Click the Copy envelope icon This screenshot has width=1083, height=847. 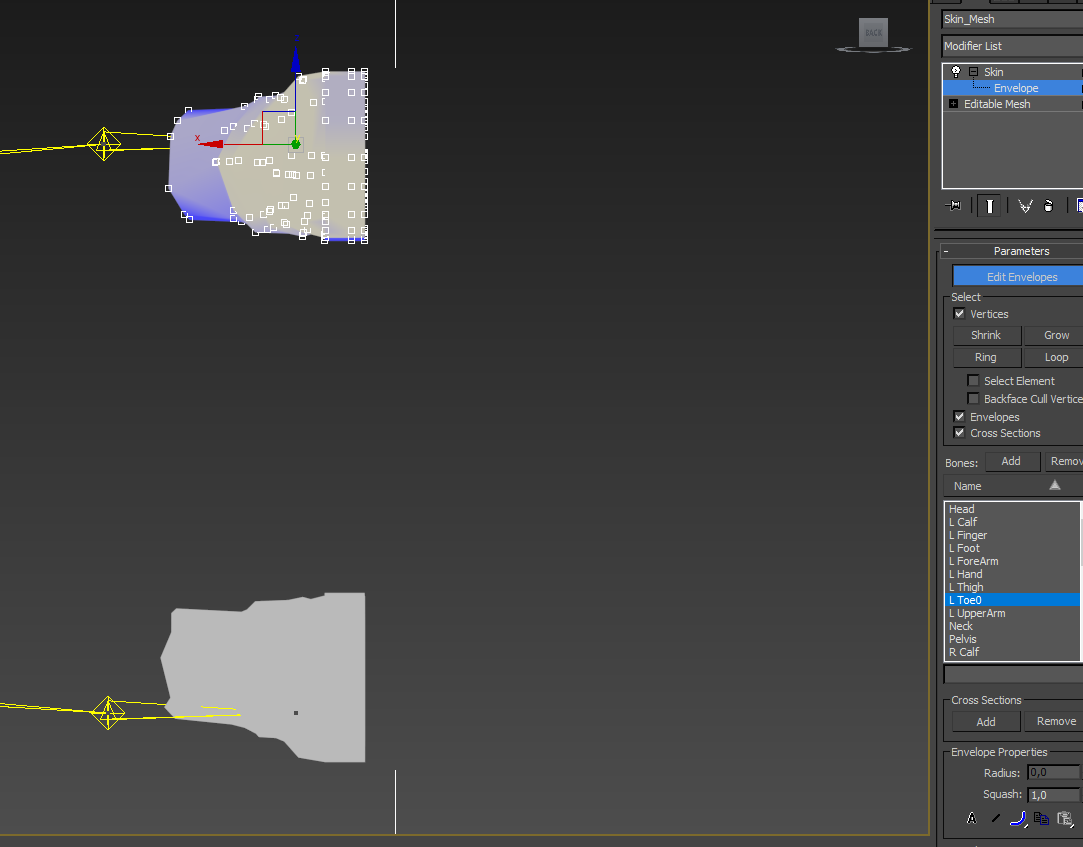pos(1041,818)
